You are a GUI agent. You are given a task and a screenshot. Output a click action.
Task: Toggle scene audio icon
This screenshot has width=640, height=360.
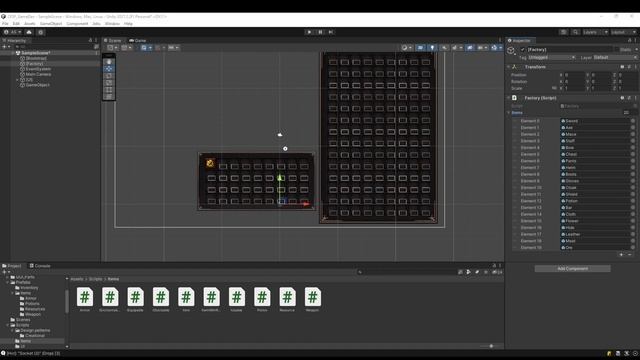444,48
